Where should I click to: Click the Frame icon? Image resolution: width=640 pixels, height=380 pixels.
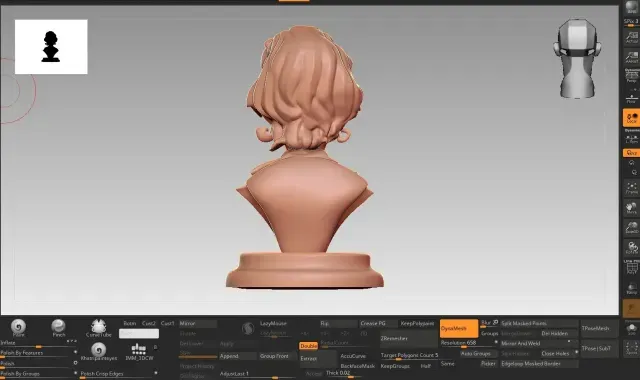click(x=631, y=188)
